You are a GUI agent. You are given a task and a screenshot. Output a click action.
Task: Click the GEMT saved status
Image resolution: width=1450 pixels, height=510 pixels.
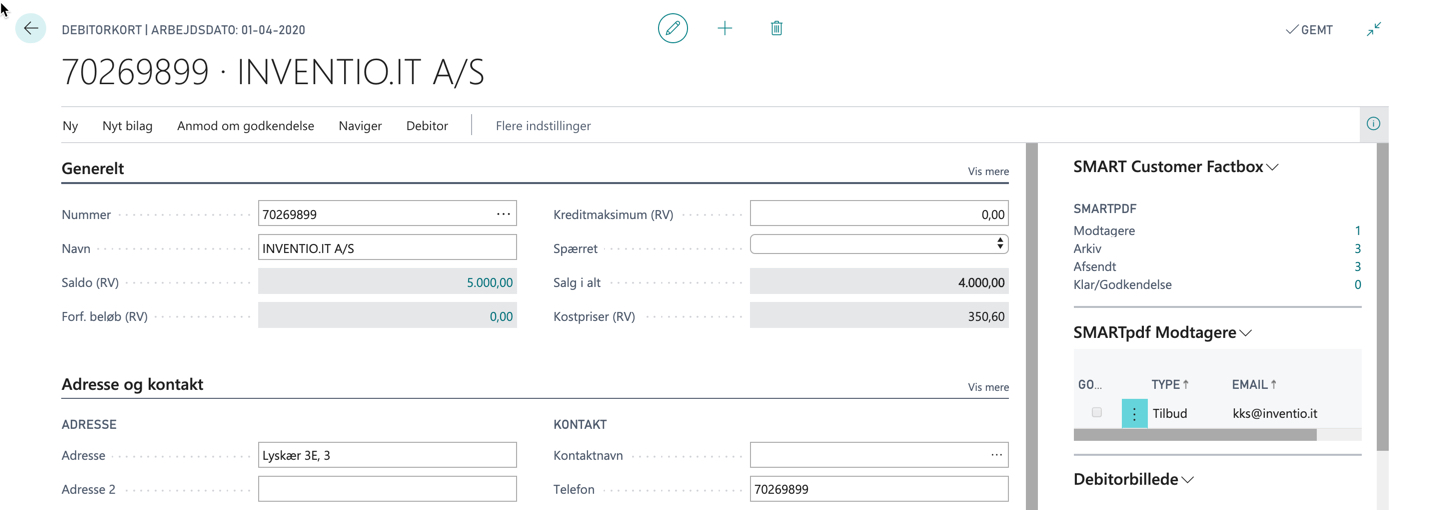coord(1309,30)
